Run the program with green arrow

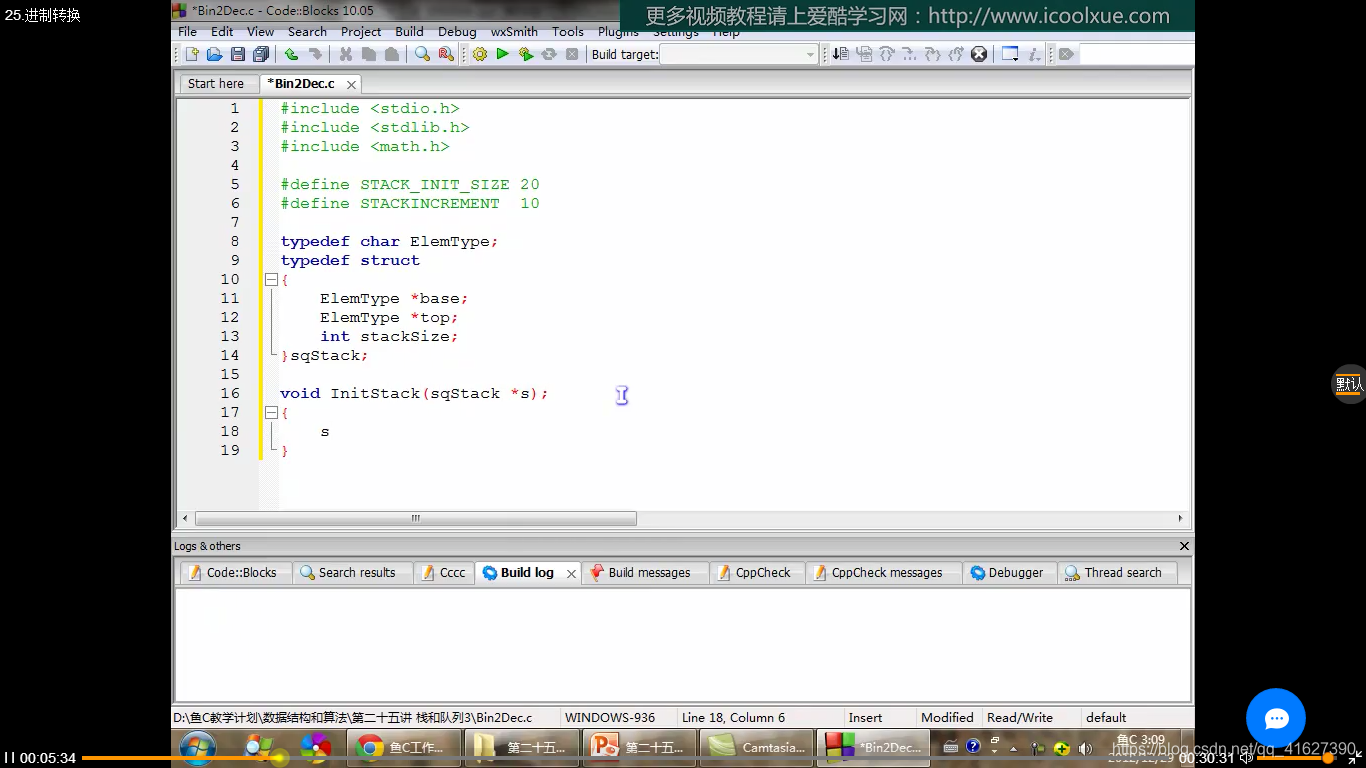pyautogui.click(x=503, y=54)
